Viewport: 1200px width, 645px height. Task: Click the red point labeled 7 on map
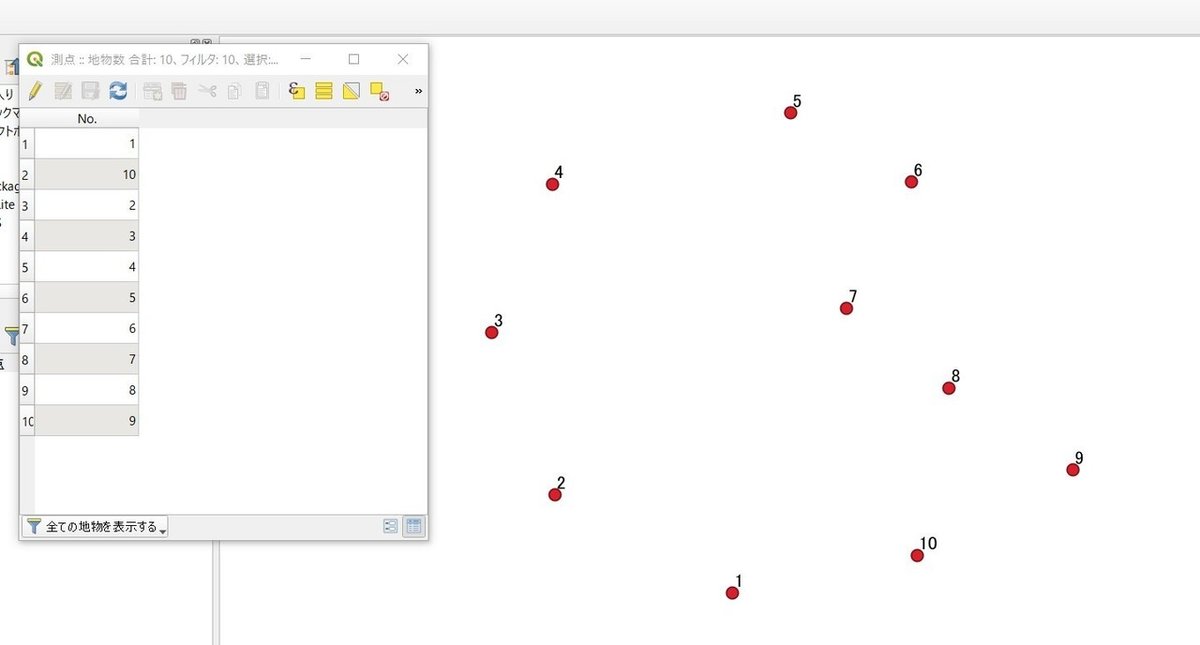tap(846, 308)
